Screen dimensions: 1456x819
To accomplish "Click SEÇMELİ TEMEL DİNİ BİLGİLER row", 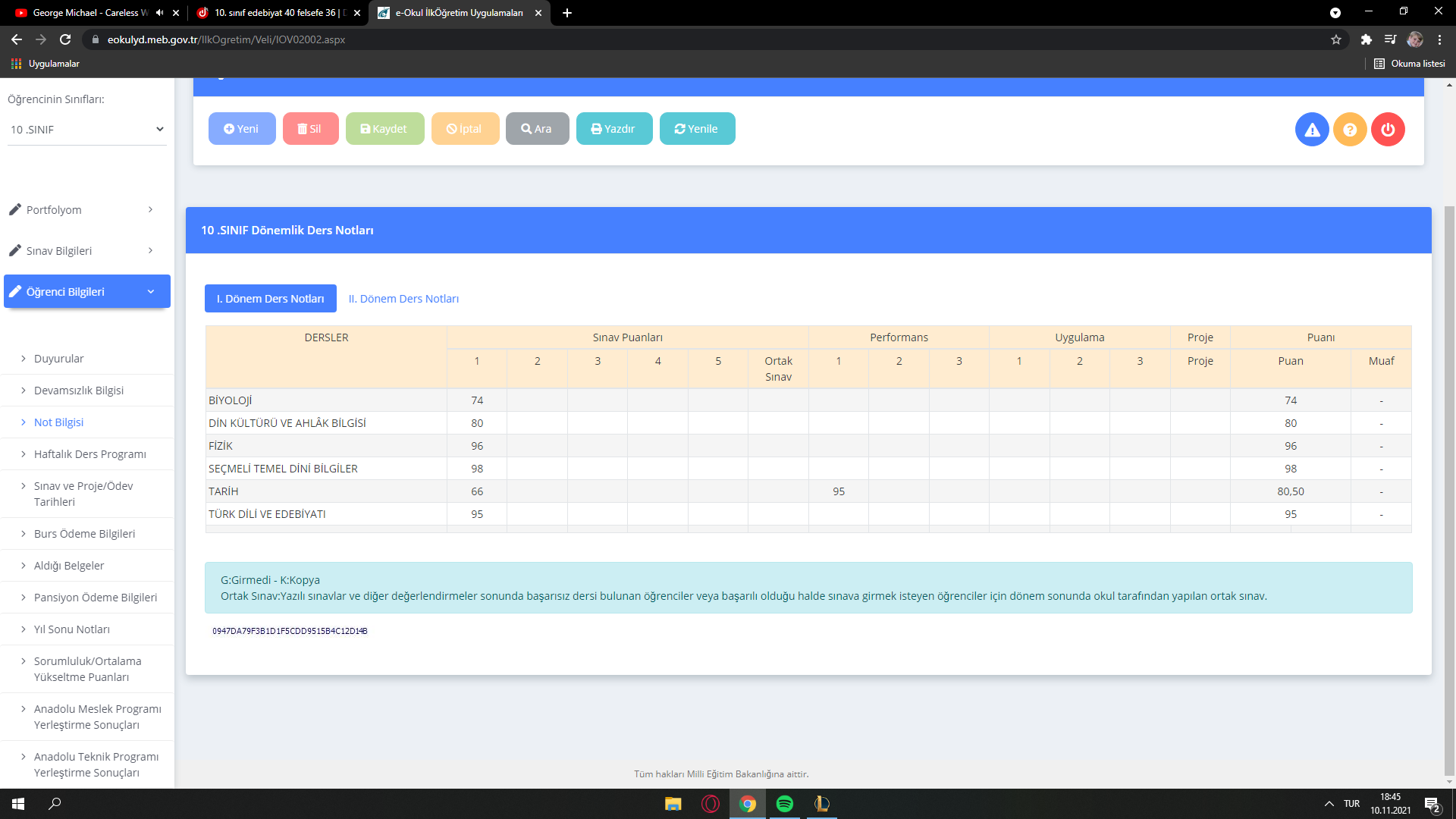I will pyautogui.click(x=808, y=469).
